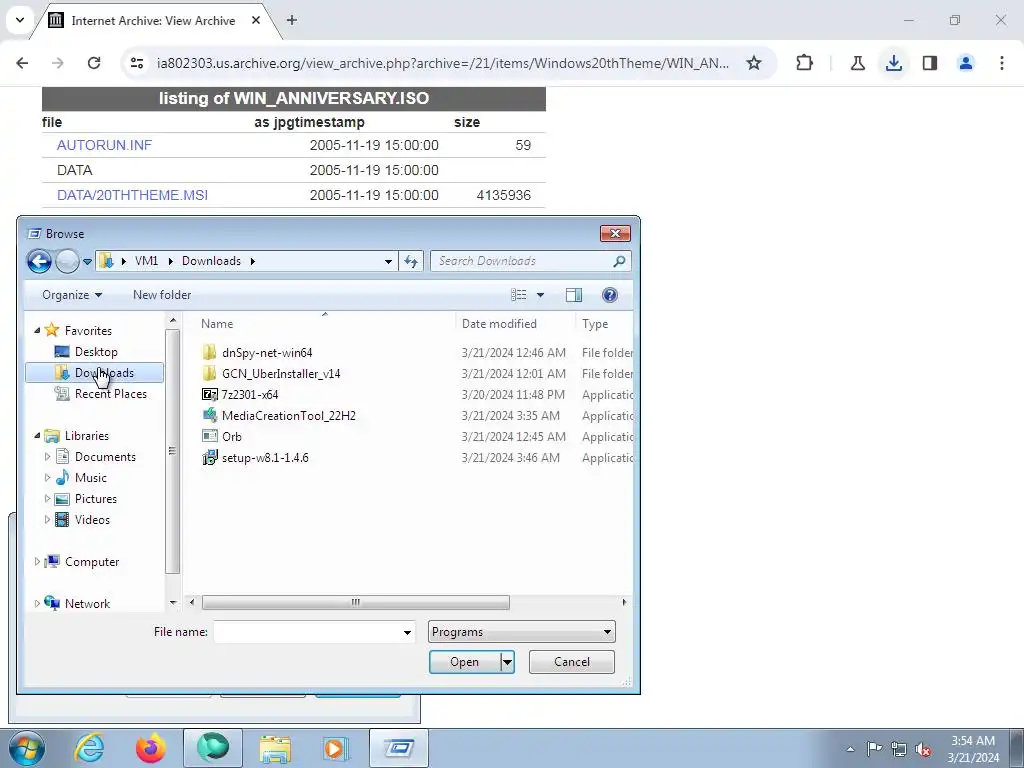Change the view with the view icon

[x=519, y=295]
